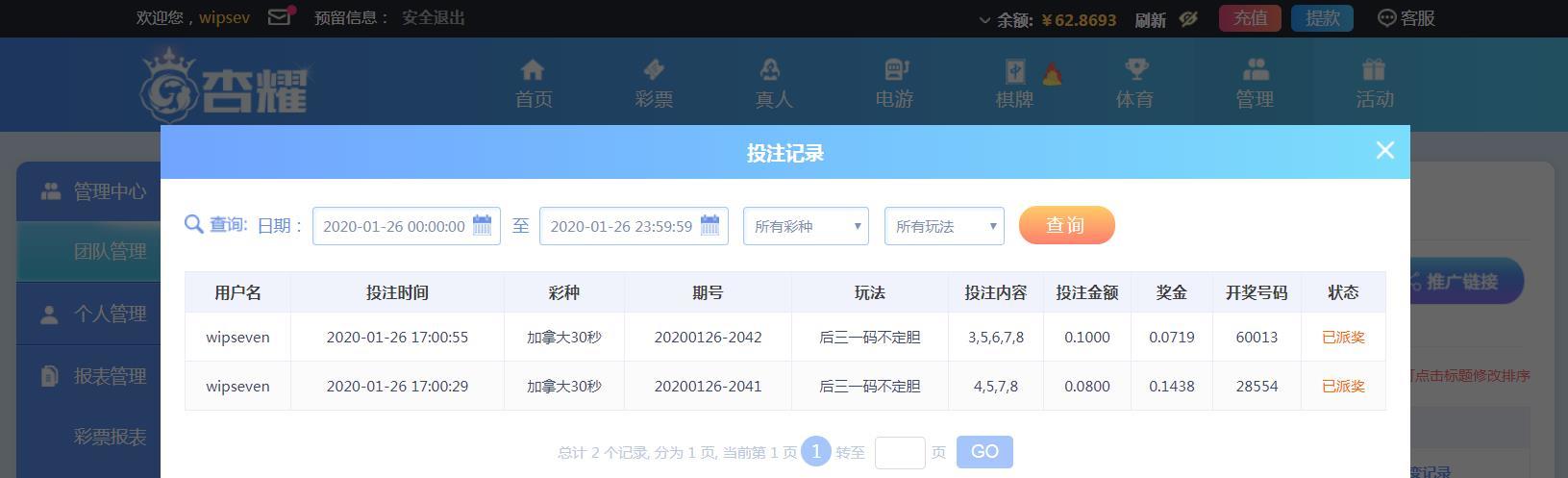Open the 真人 live casino icon

click(773, 70)
